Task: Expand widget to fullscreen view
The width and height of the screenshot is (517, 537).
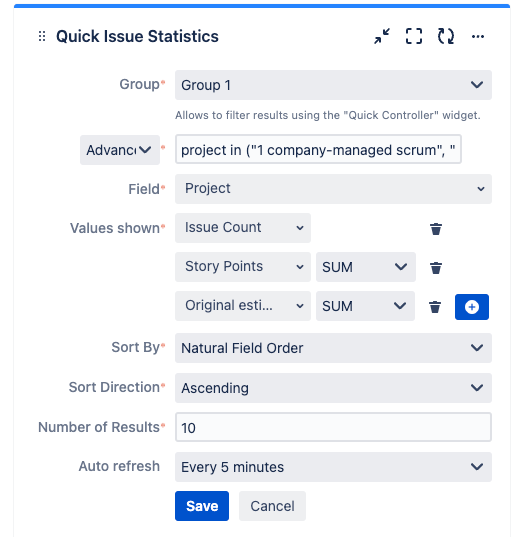Action: [414, 36]
